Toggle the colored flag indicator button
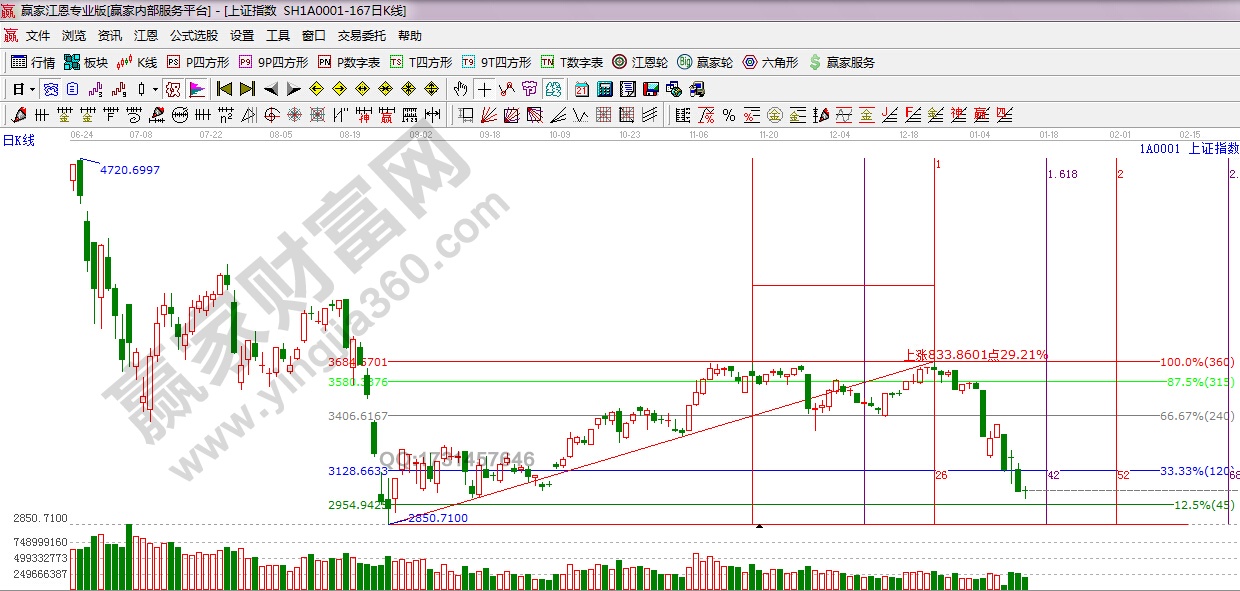This screenshot has height=591, width=1240. point(197,89)
